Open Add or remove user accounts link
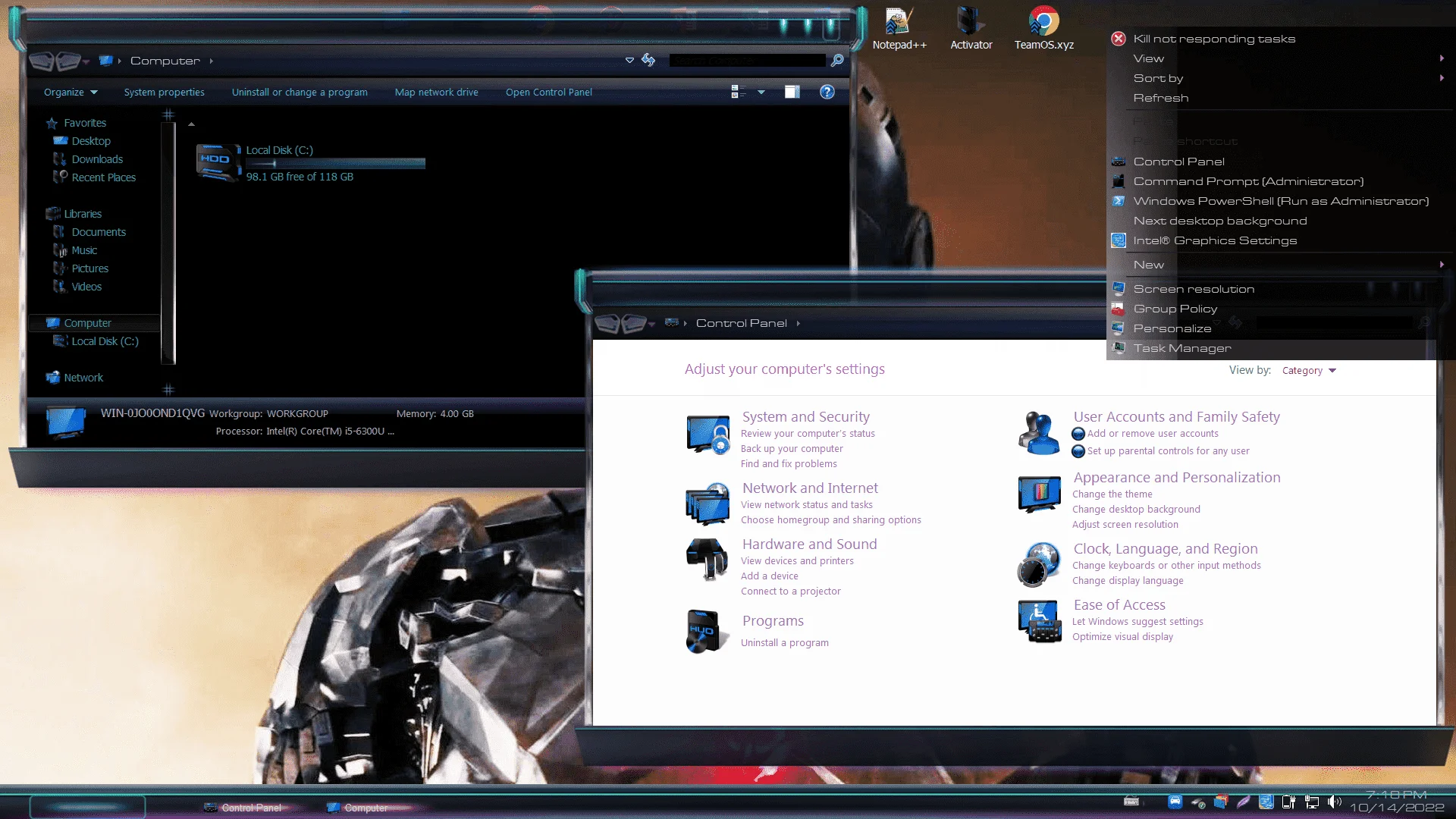 (1153, 433)
